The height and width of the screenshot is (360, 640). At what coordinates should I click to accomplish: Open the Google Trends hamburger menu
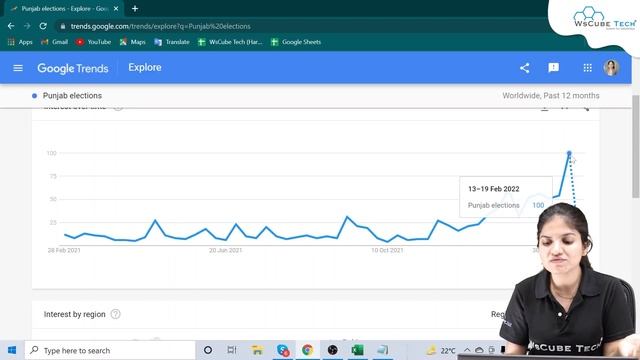point(18,68)
